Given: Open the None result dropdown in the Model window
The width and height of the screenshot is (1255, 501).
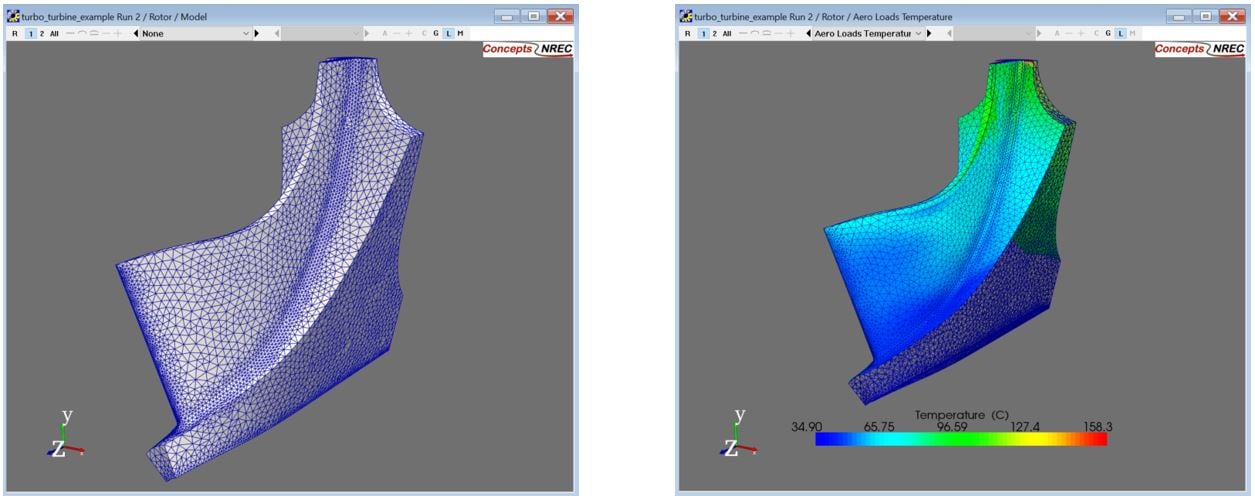Looking at the screenshot, I should (195, 34).
